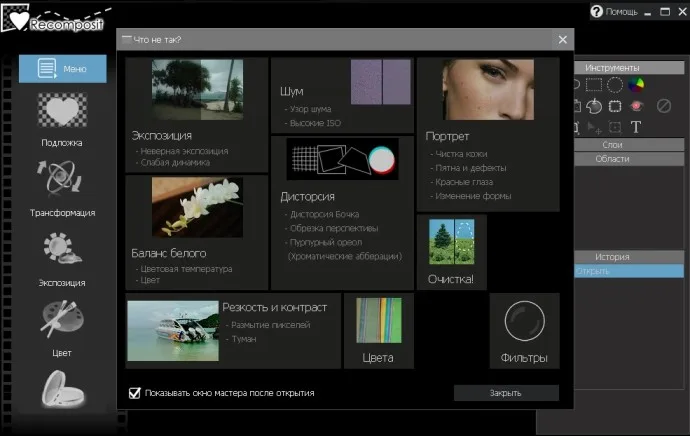The width and height of the screenshot is (690, 436).
Task: Select the 'Открыть' history entry
Action: [629, 271]
